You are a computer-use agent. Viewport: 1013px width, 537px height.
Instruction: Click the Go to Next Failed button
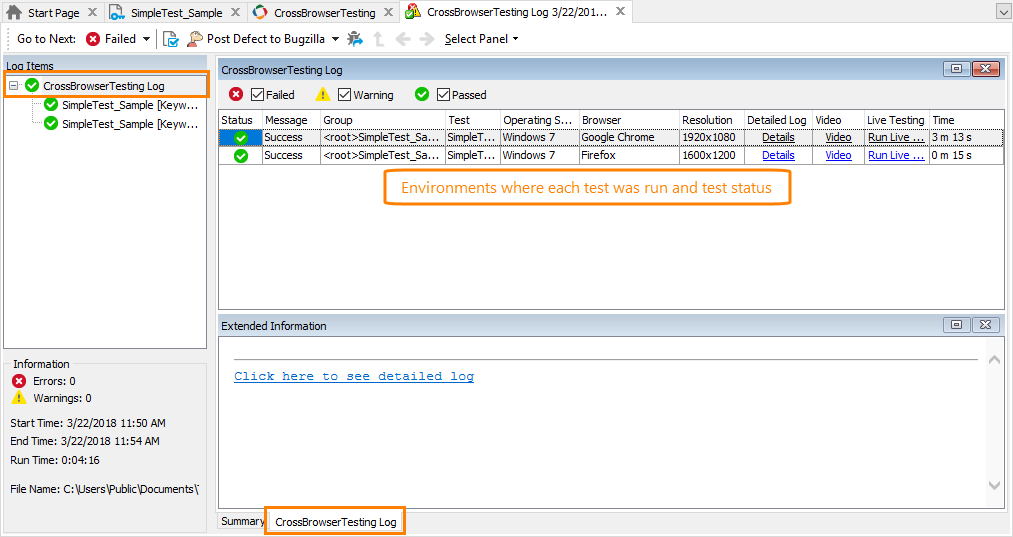110,39
